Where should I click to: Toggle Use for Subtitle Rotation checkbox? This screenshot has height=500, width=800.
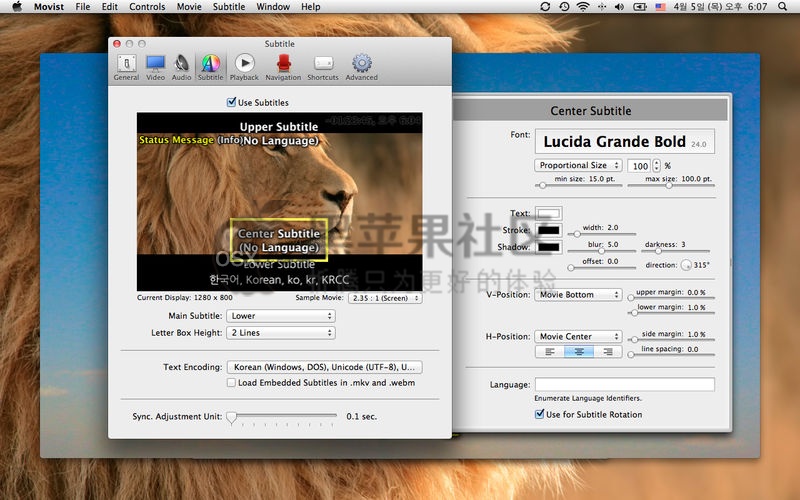click(x=539, y=414)
